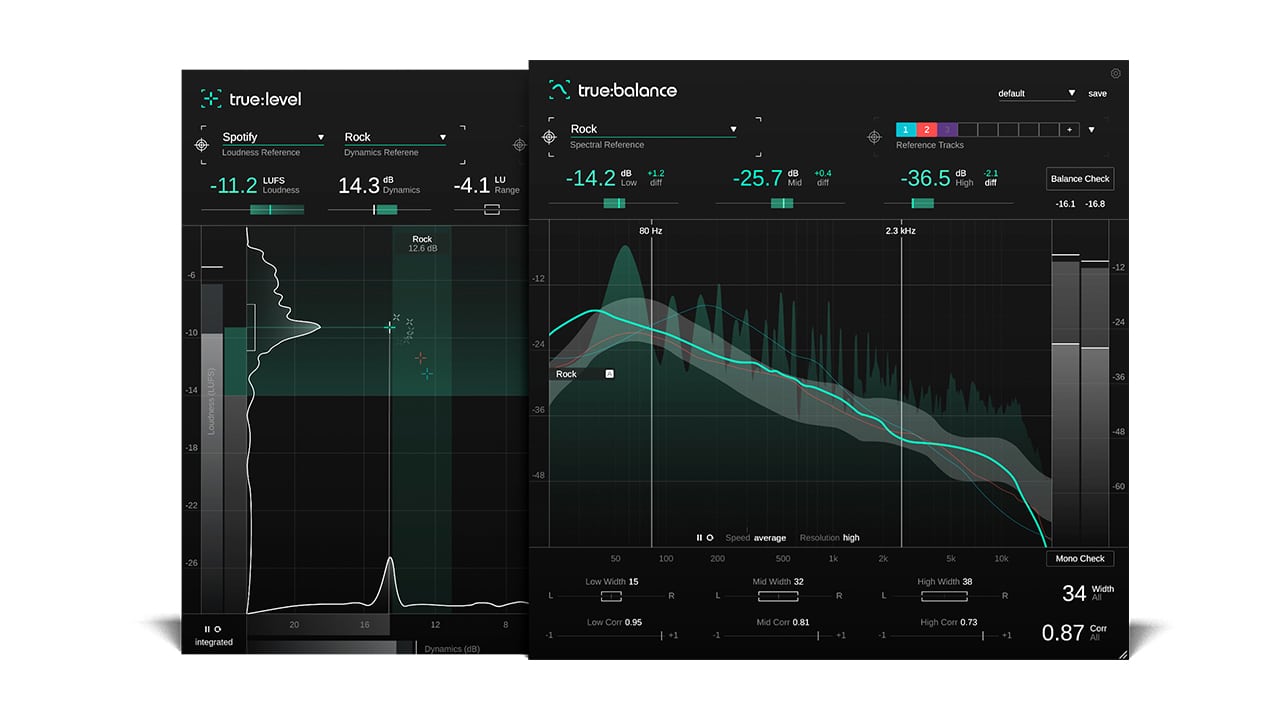Click the Loudness meter bar in true:level
This screenshot has width=1280, height=720.
click(252, 210)
